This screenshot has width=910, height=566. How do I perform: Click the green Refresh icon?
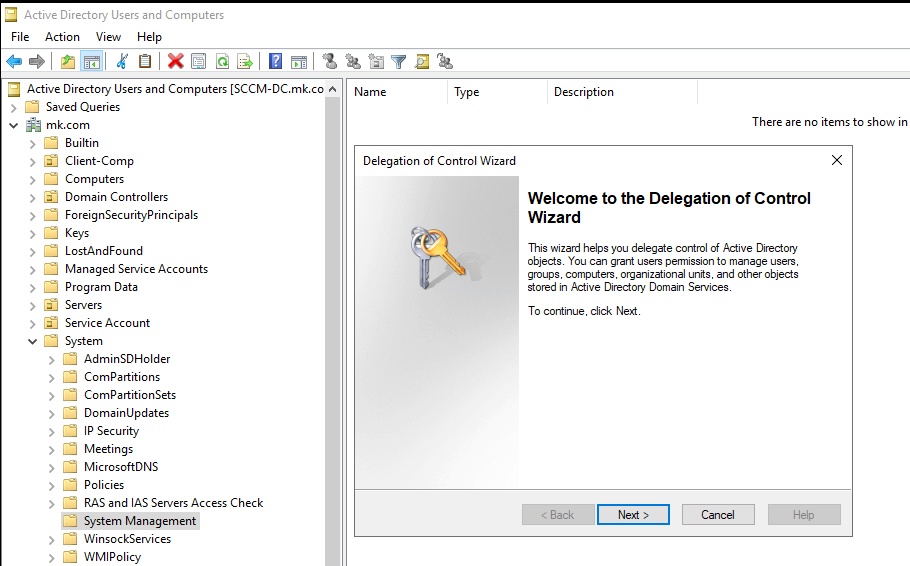(x=222, y=62)
